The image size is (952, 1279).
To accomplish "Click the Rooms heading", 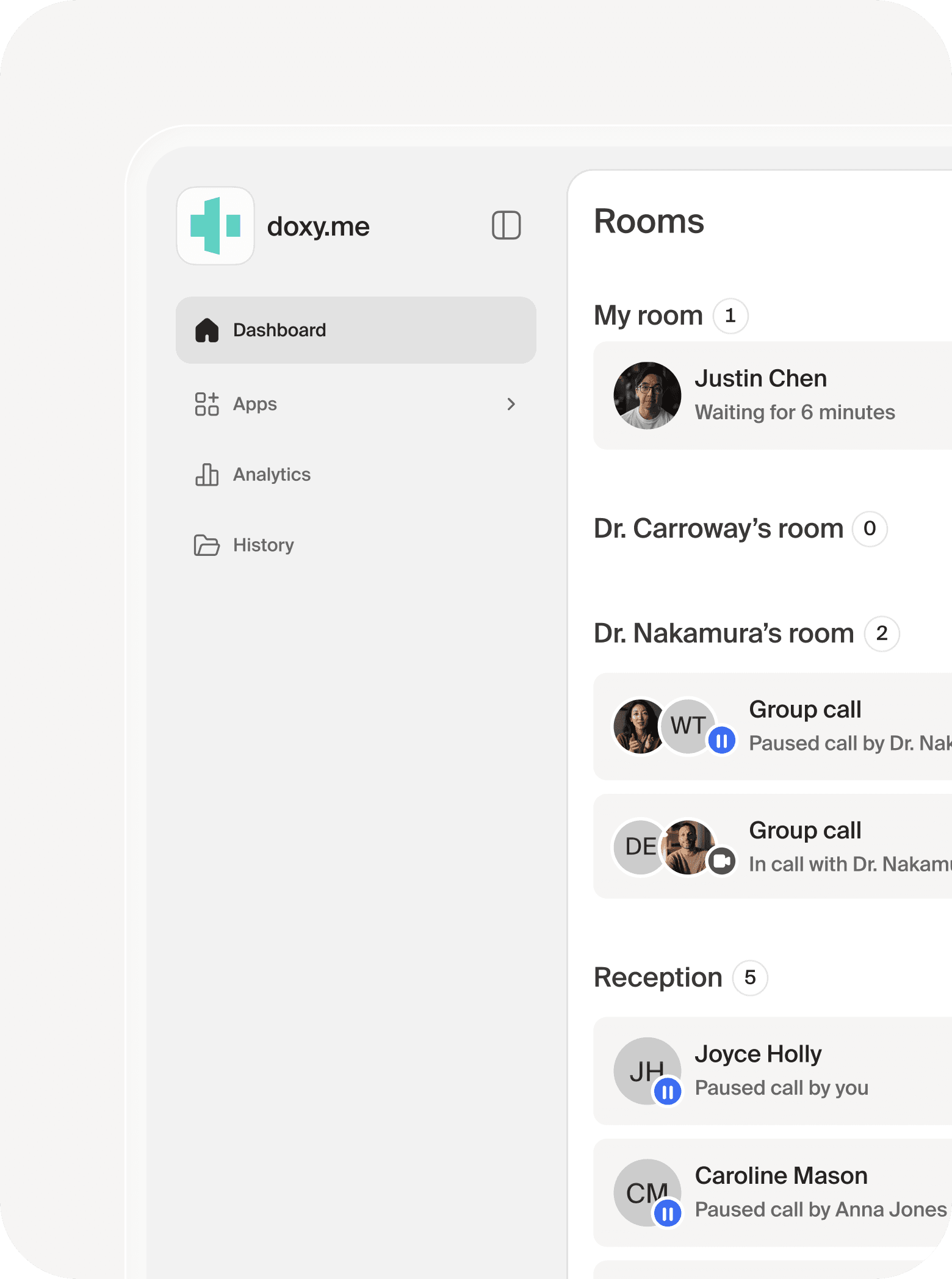I will click(x=649, y=221).
